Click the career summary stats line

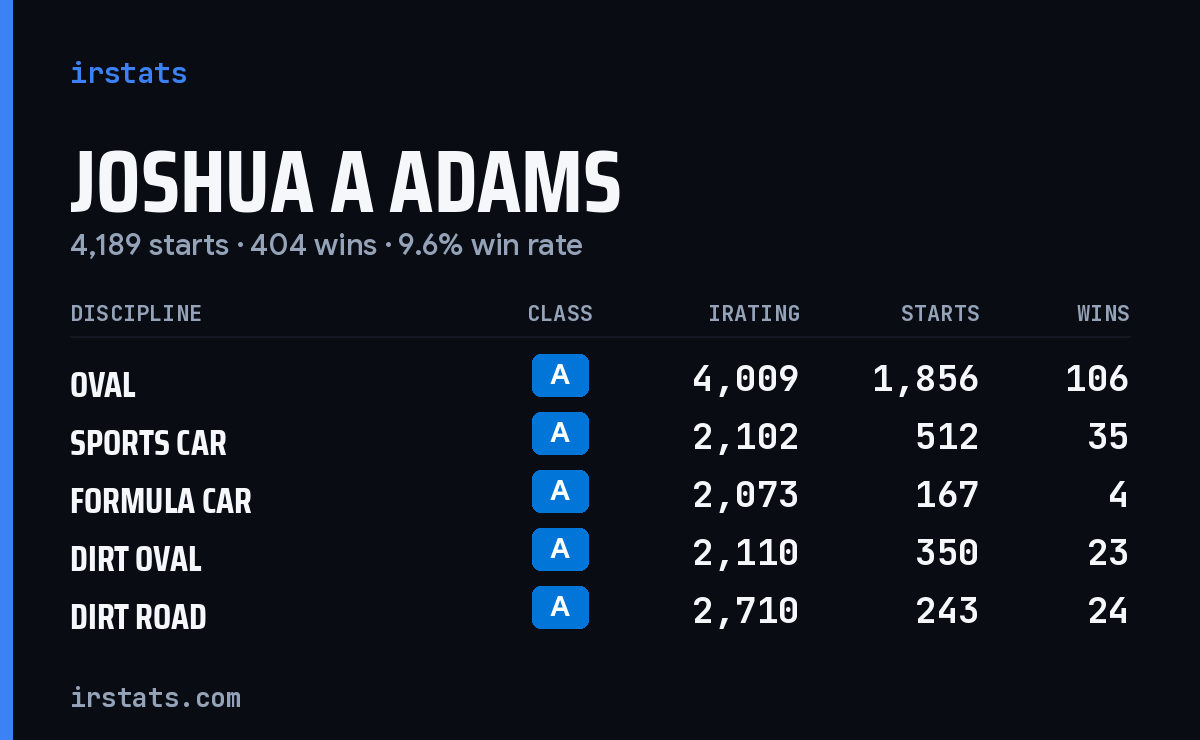(x=326, y=245)
